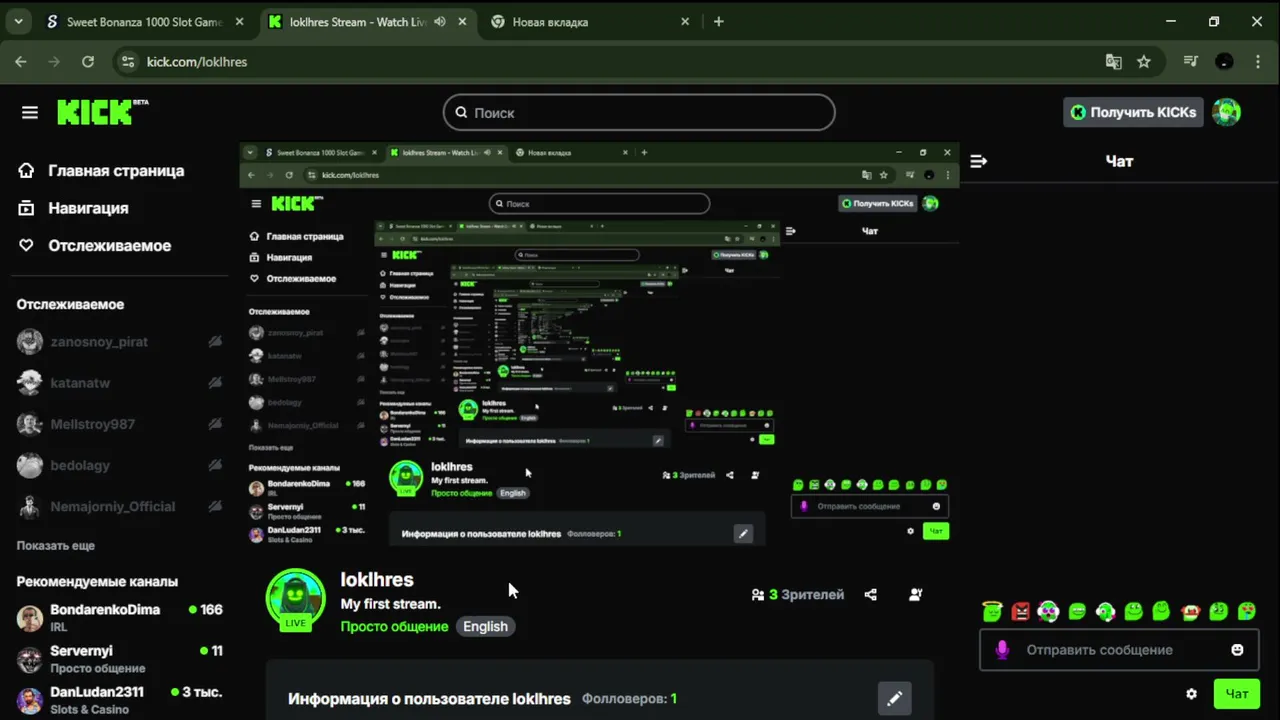This screenshot has width=1280, height=720.
Task: Open recommended channel DanLudan2311
Action: click(x=120, y=700)
